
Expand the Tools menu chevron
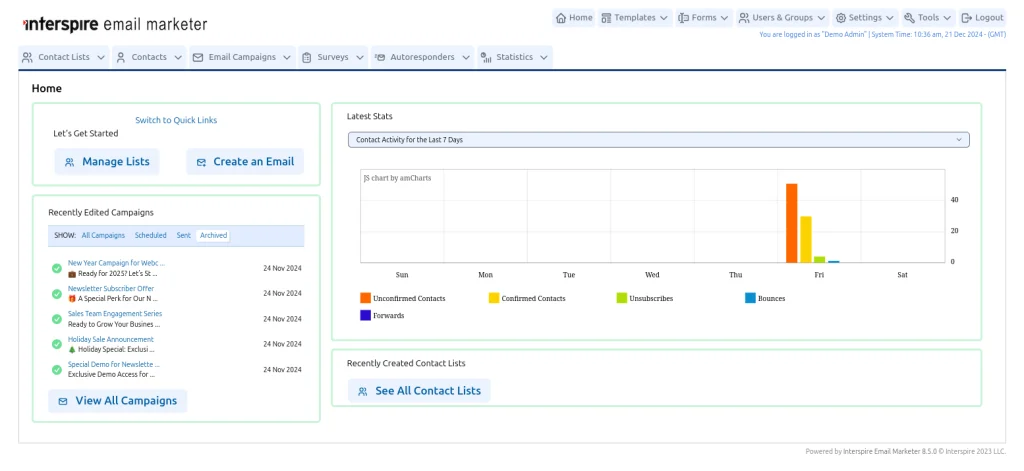pos(947,18)
